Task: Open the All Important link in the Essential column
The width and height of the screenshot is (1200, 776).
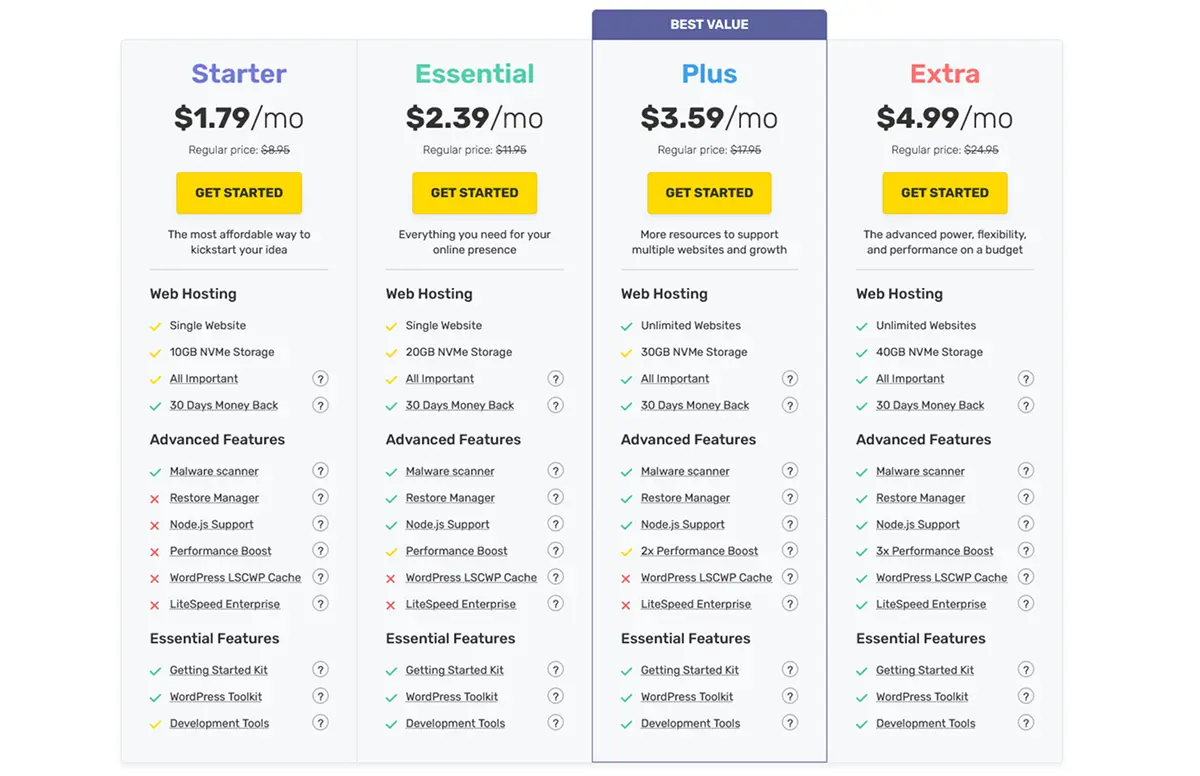Action: click(440, 378)
